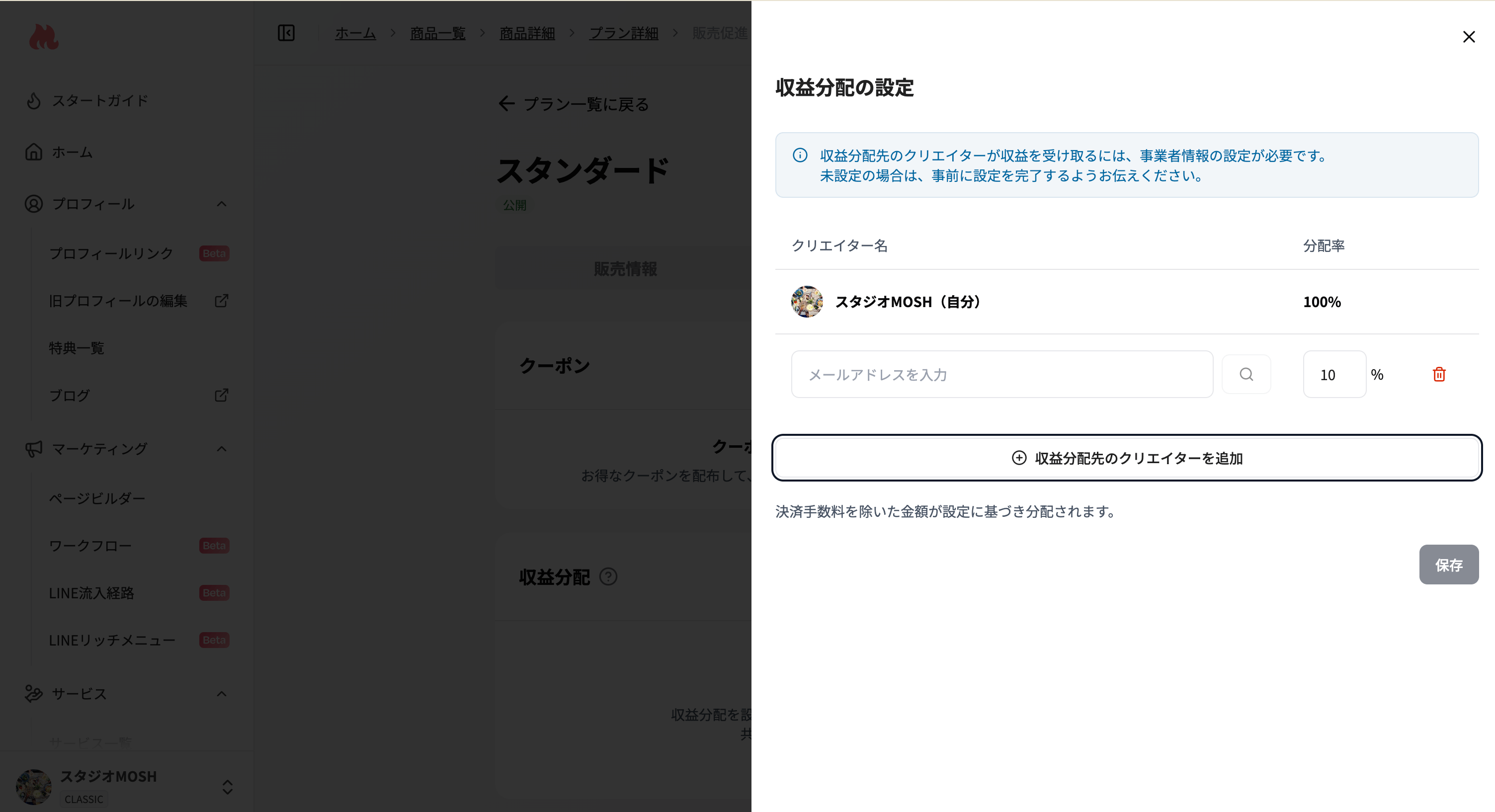Screen dimensions: 1495x812
Task: Open ワークフロー in the sidebar
Action: click(x=90, y=546)
